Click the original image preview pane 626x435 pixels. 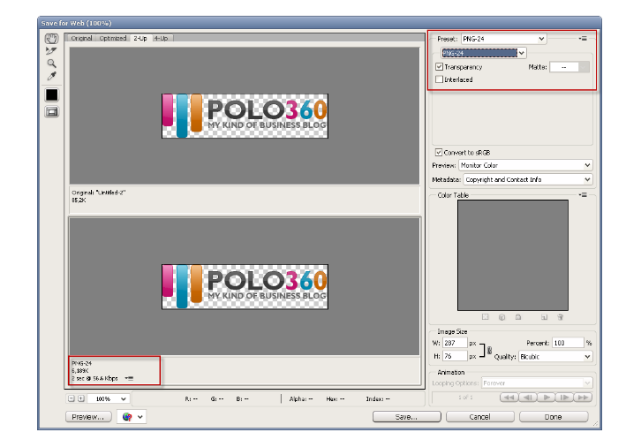(244, 116)
